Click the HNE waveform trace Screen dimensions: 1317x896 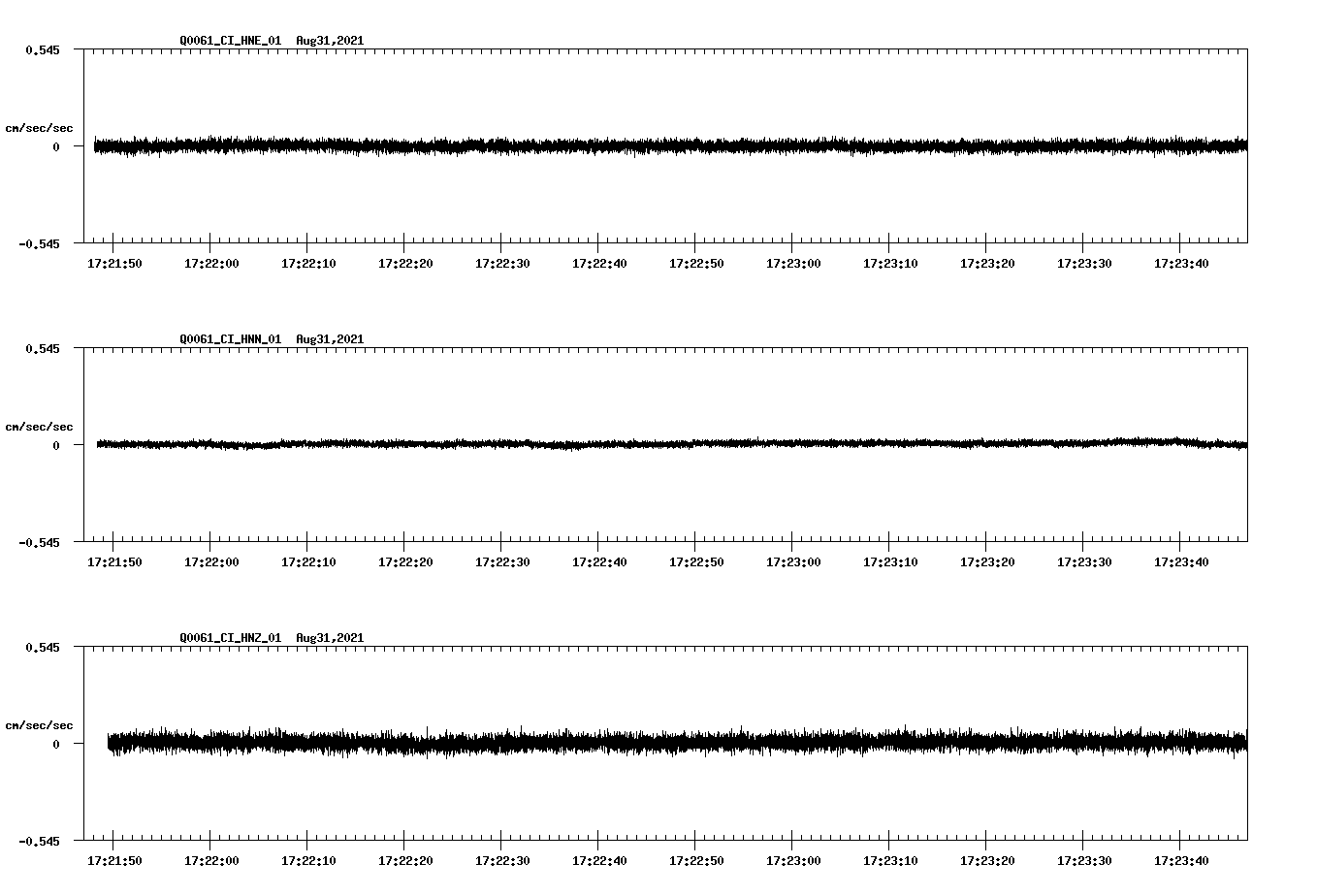(670, 146)
